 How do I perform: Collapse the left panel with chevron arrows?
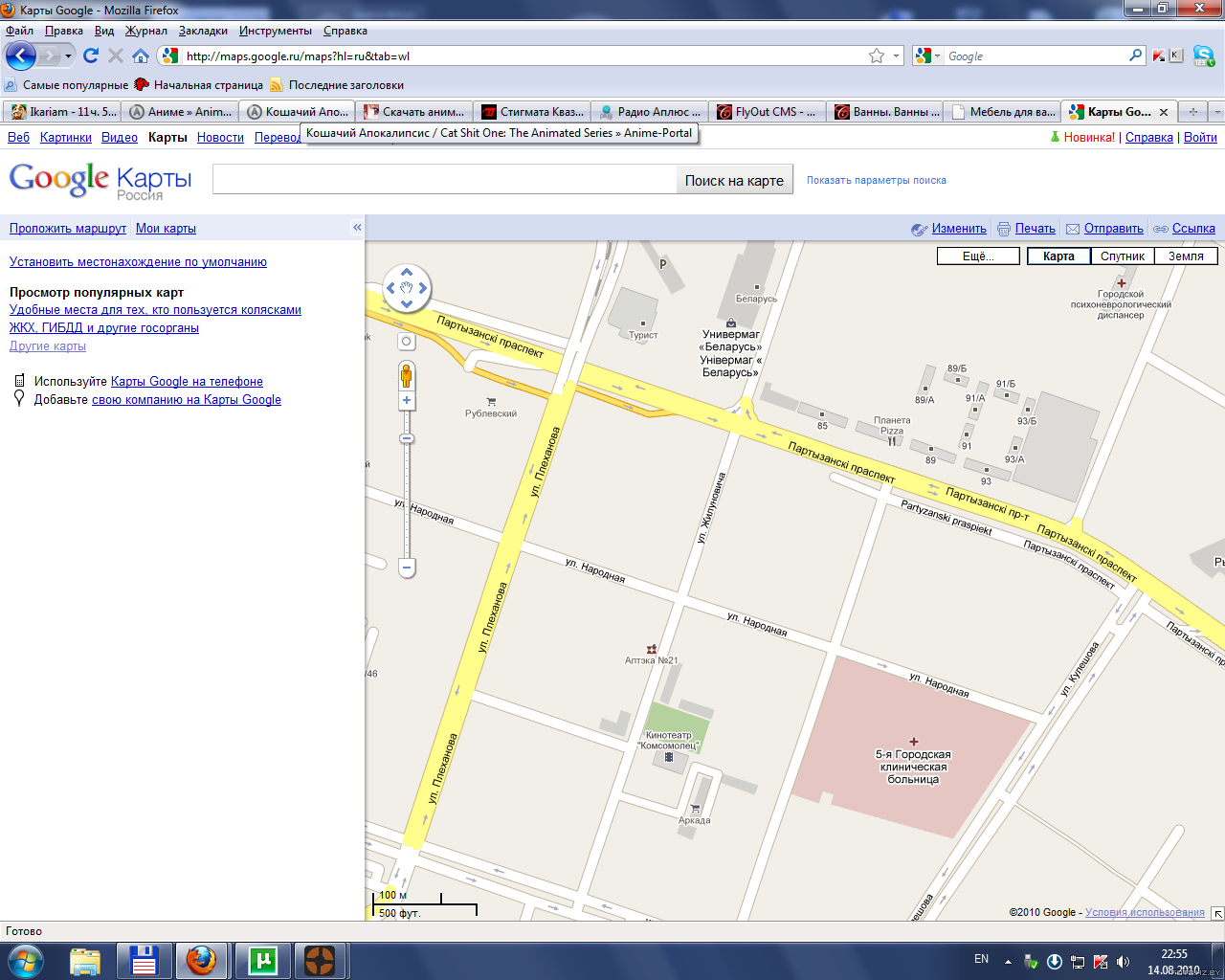[x=357, y=228]
